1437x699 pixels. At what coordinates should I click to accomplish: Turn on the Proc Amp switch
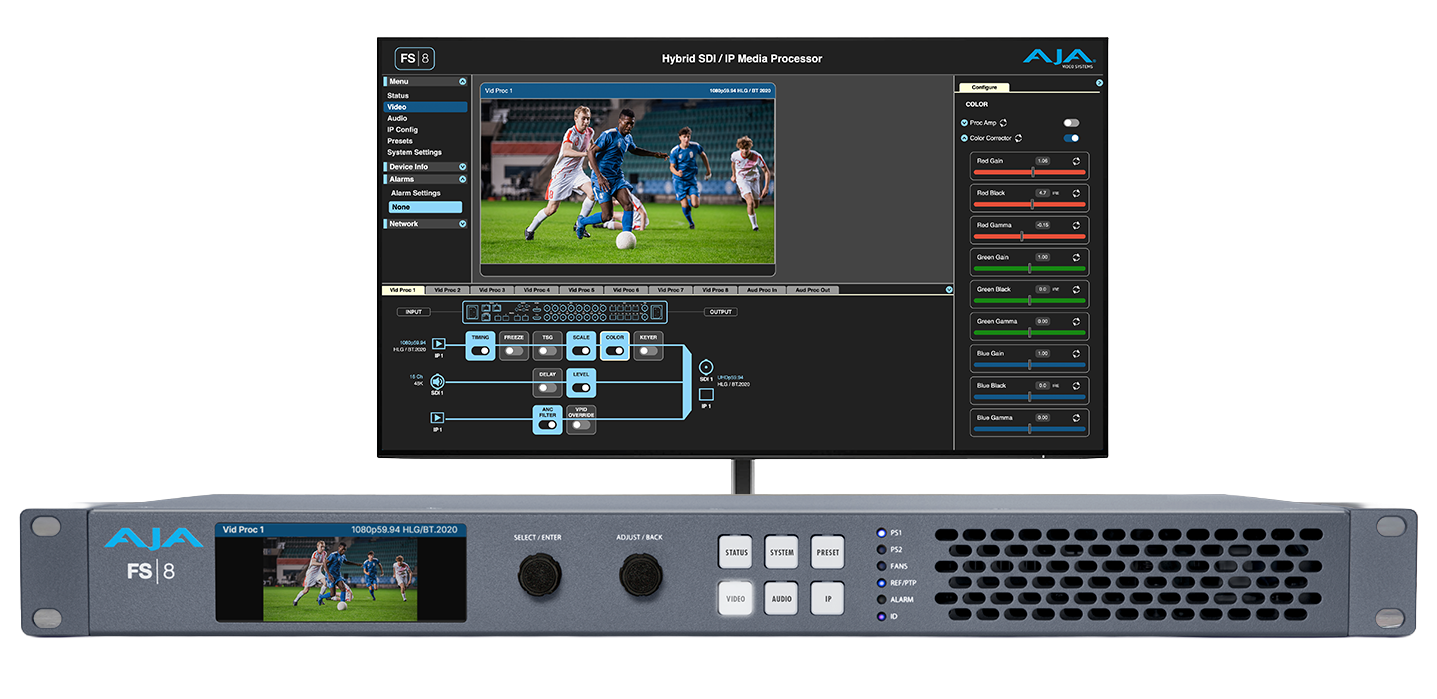1071,122
